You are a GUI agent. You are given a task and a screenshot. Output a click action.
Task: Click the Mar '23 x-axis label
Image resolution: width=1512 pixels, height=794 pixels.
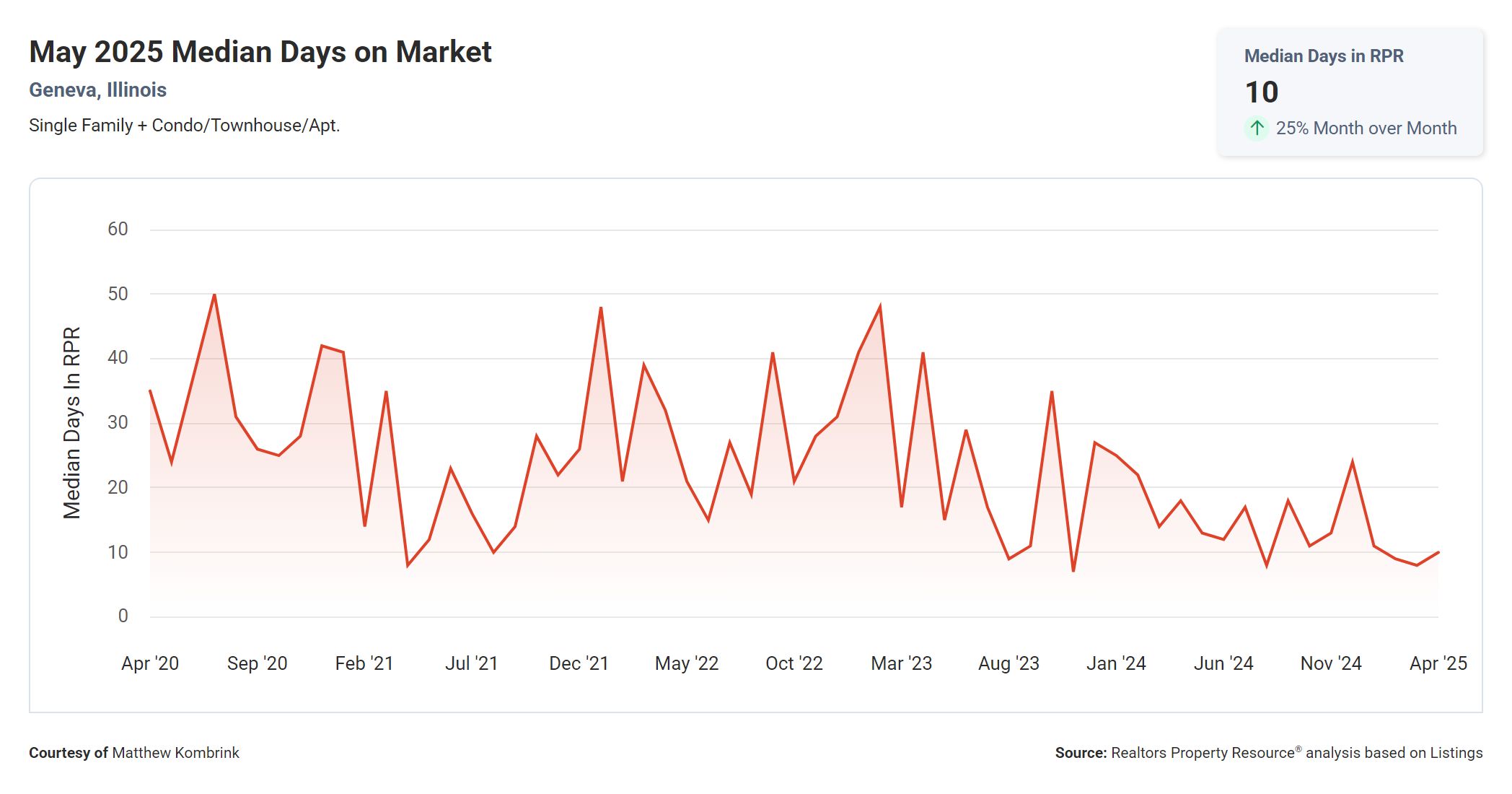pyautogui.click(x=901, y=663)
